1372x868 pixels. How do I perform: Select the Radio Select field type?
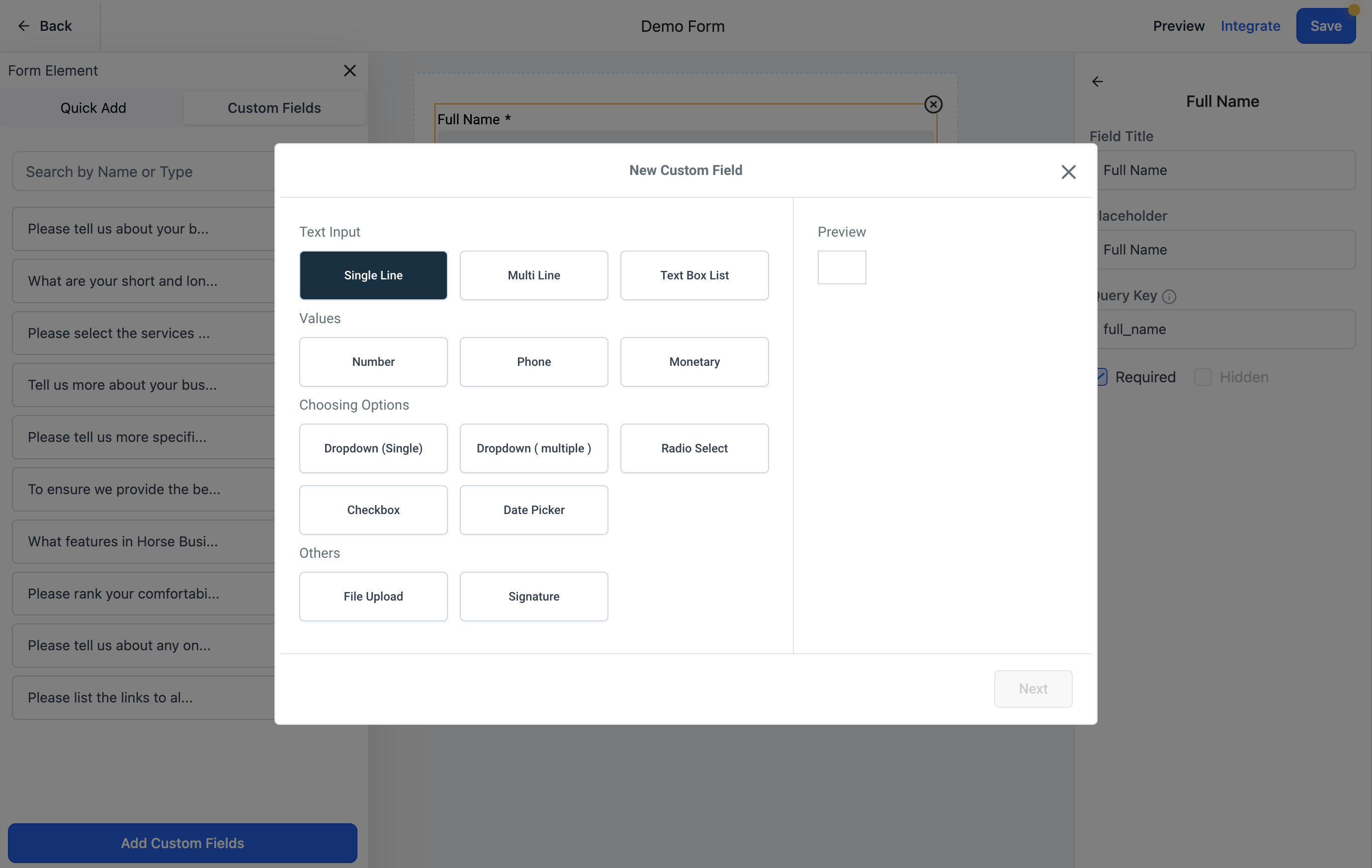(x=694, y=448)
